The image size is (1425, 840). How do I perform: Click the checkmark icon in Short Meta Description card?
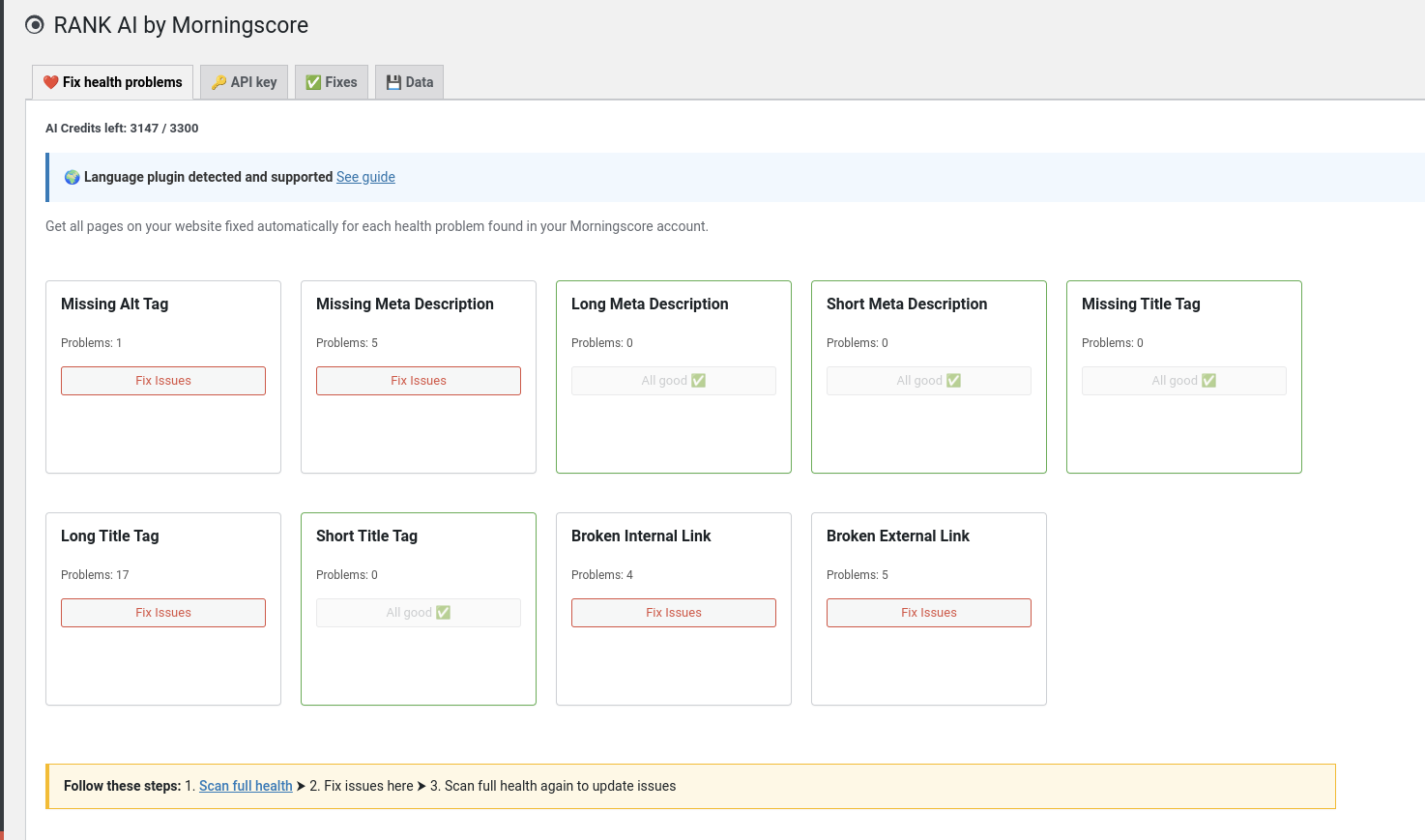coord(953,381)
